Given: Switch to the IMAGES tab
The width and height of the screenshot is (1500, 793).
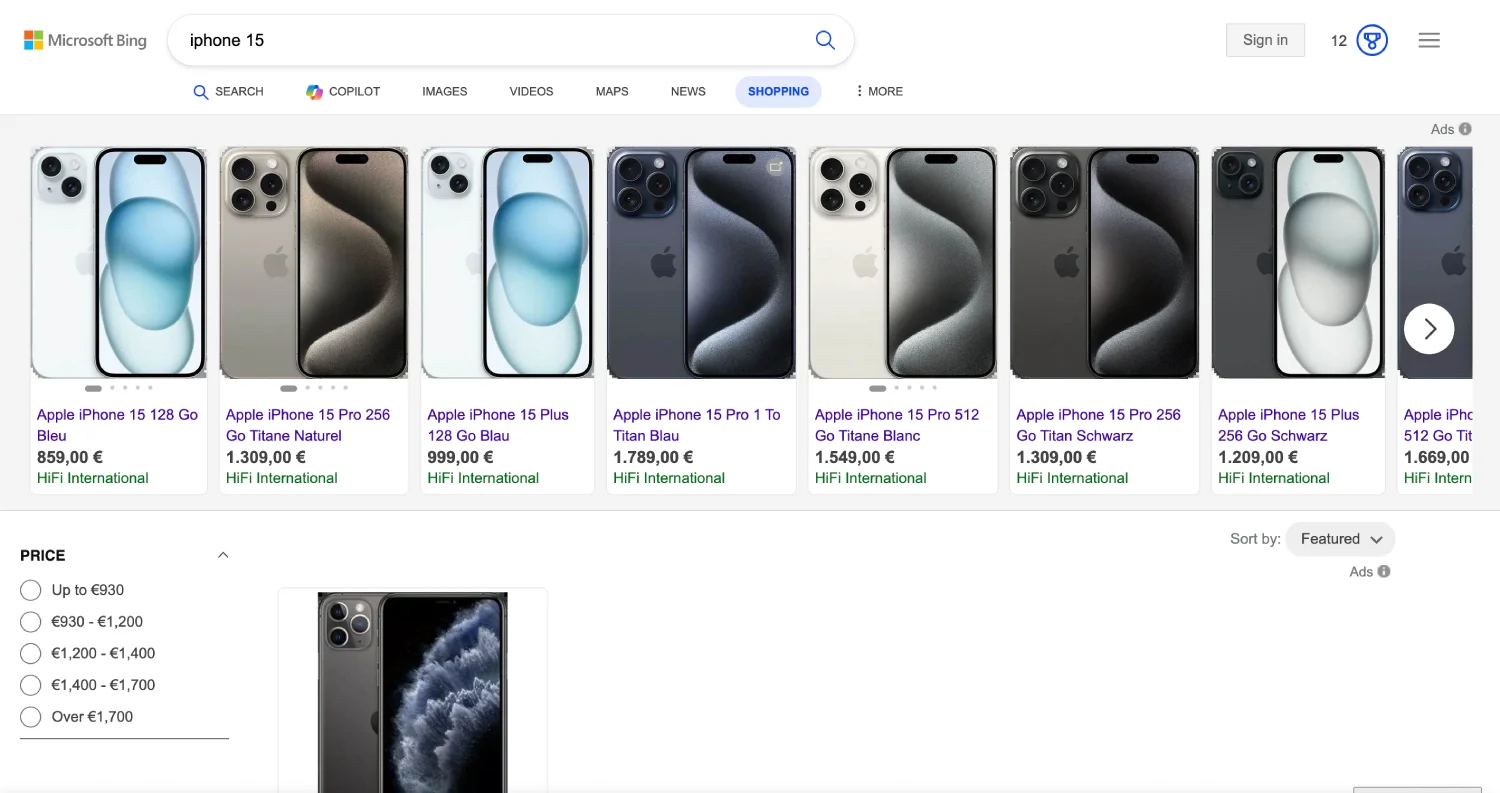Looking at the screenshot, I should tap(445, 91).
